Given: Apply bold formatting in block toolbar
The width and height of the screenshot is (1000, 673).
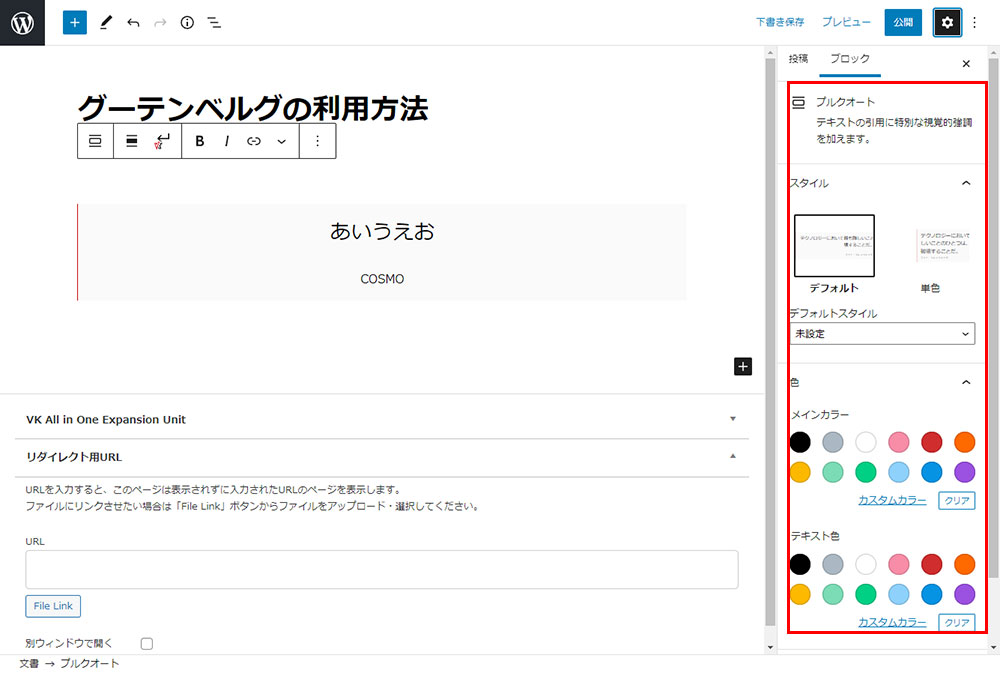Looking at the screenshot, I should pos(200,141).
